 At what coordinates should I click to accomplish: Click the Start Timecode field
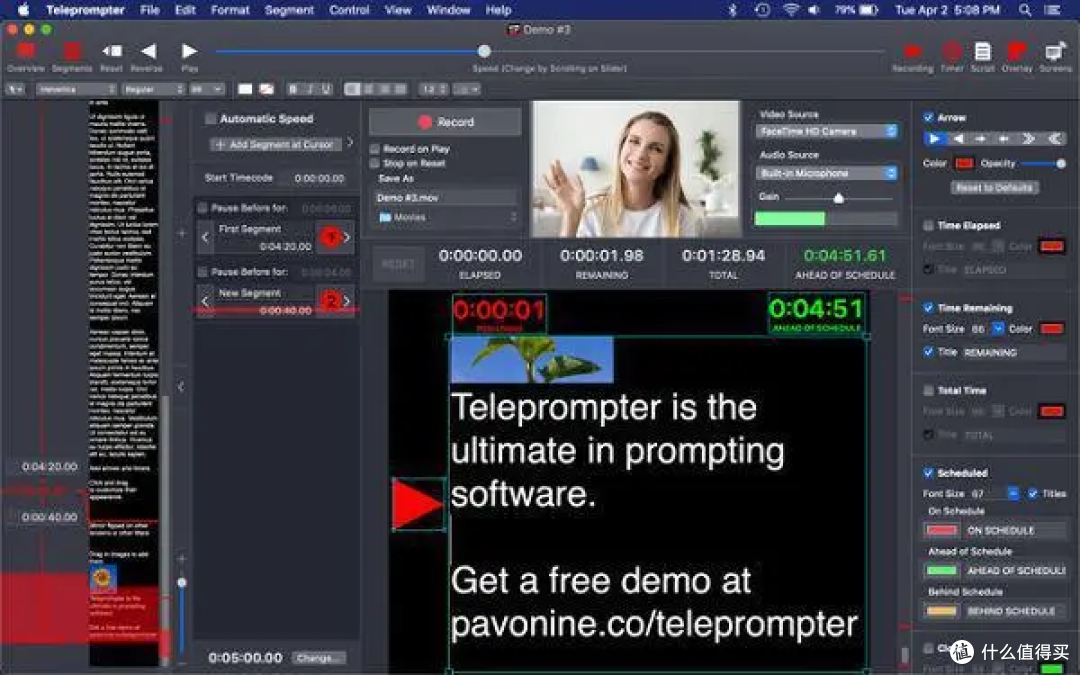[x=318, y=178]
